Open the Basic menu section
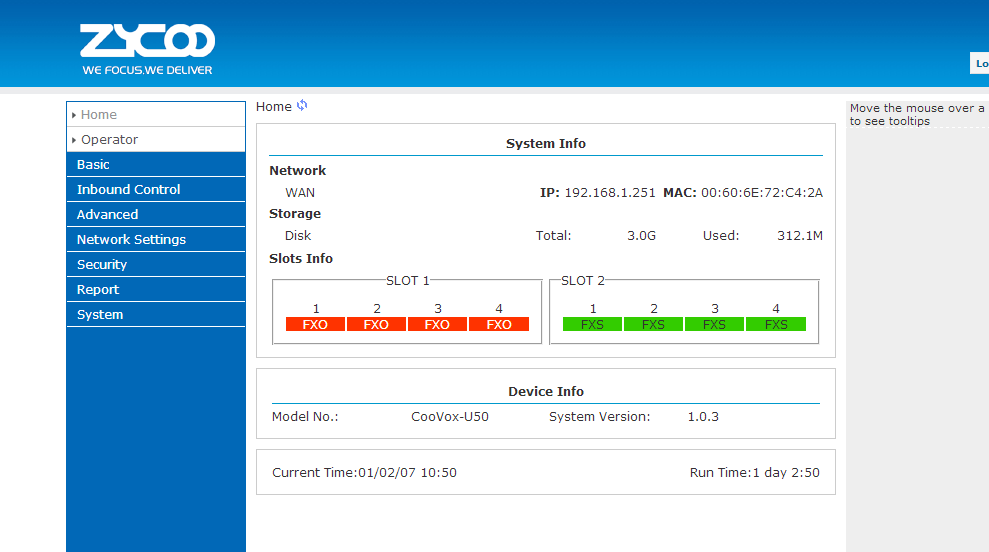The image size is (989, 552). point(93,165)
